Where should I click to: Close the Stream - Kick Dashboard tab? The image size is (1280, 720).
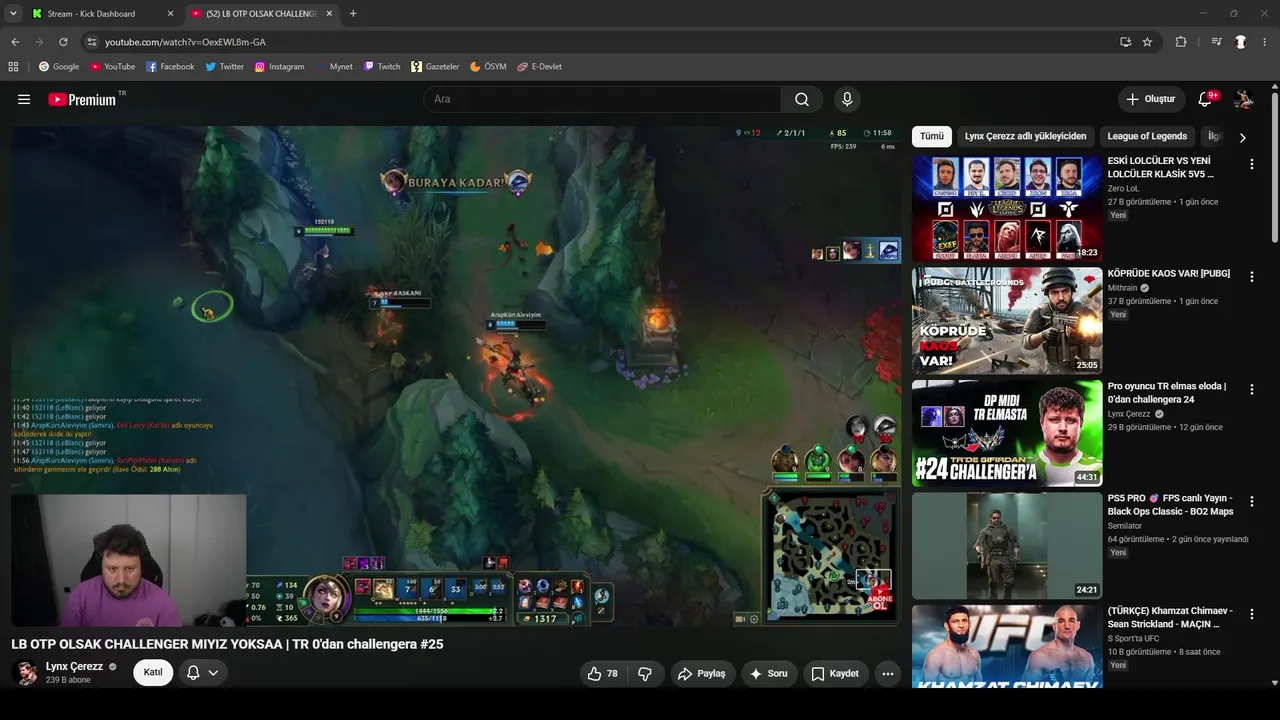[x=170, y=14]
